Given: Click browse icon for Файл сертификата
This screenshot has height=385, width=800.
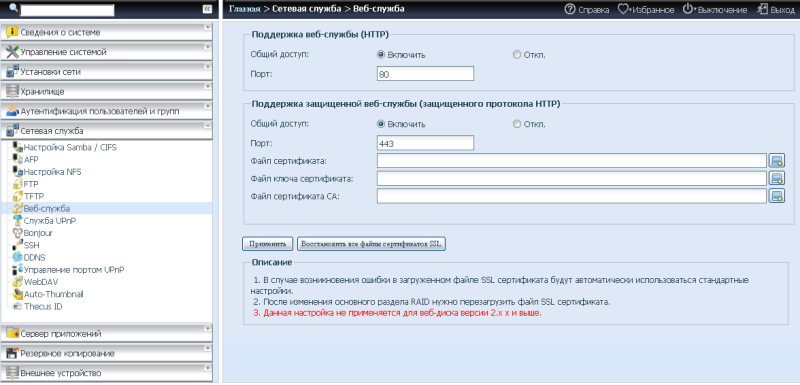Looking at the screenshot, I should (x=777, y=161).
